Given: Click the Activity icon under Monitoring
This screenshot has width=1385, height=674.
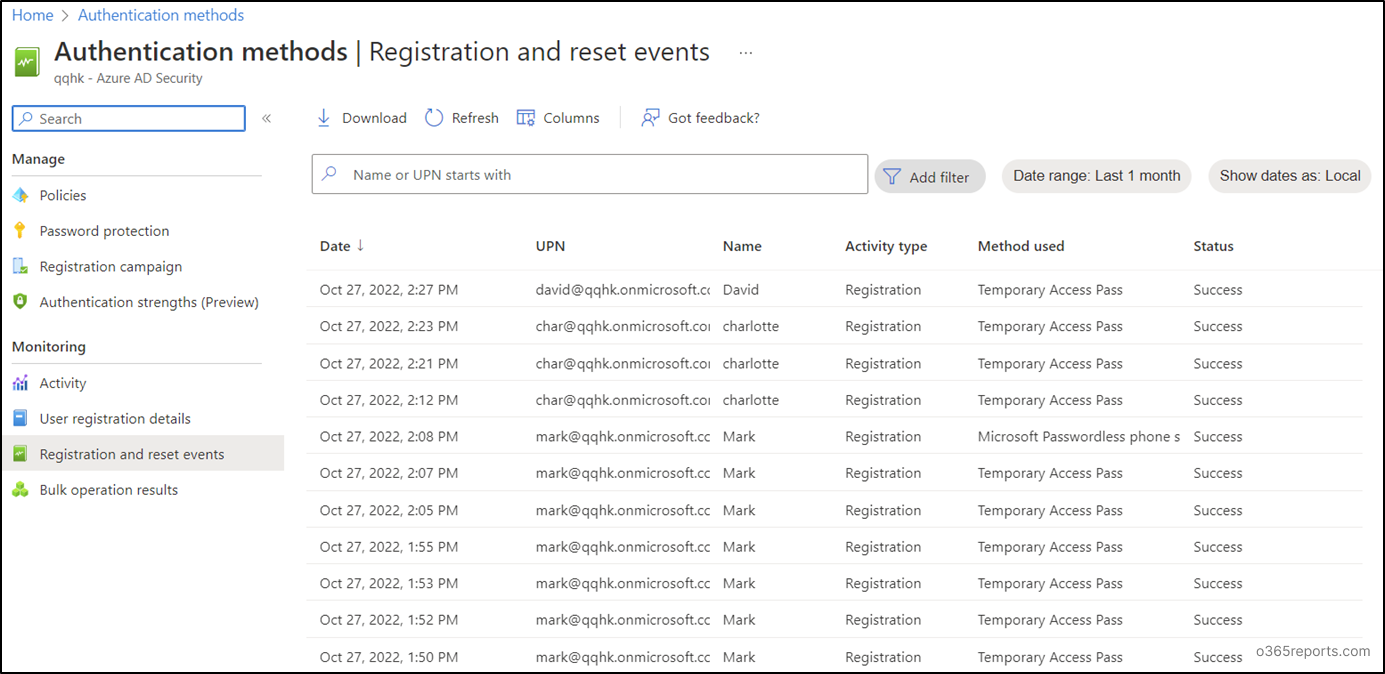Looking at the screenshot, I should point(22,382).
